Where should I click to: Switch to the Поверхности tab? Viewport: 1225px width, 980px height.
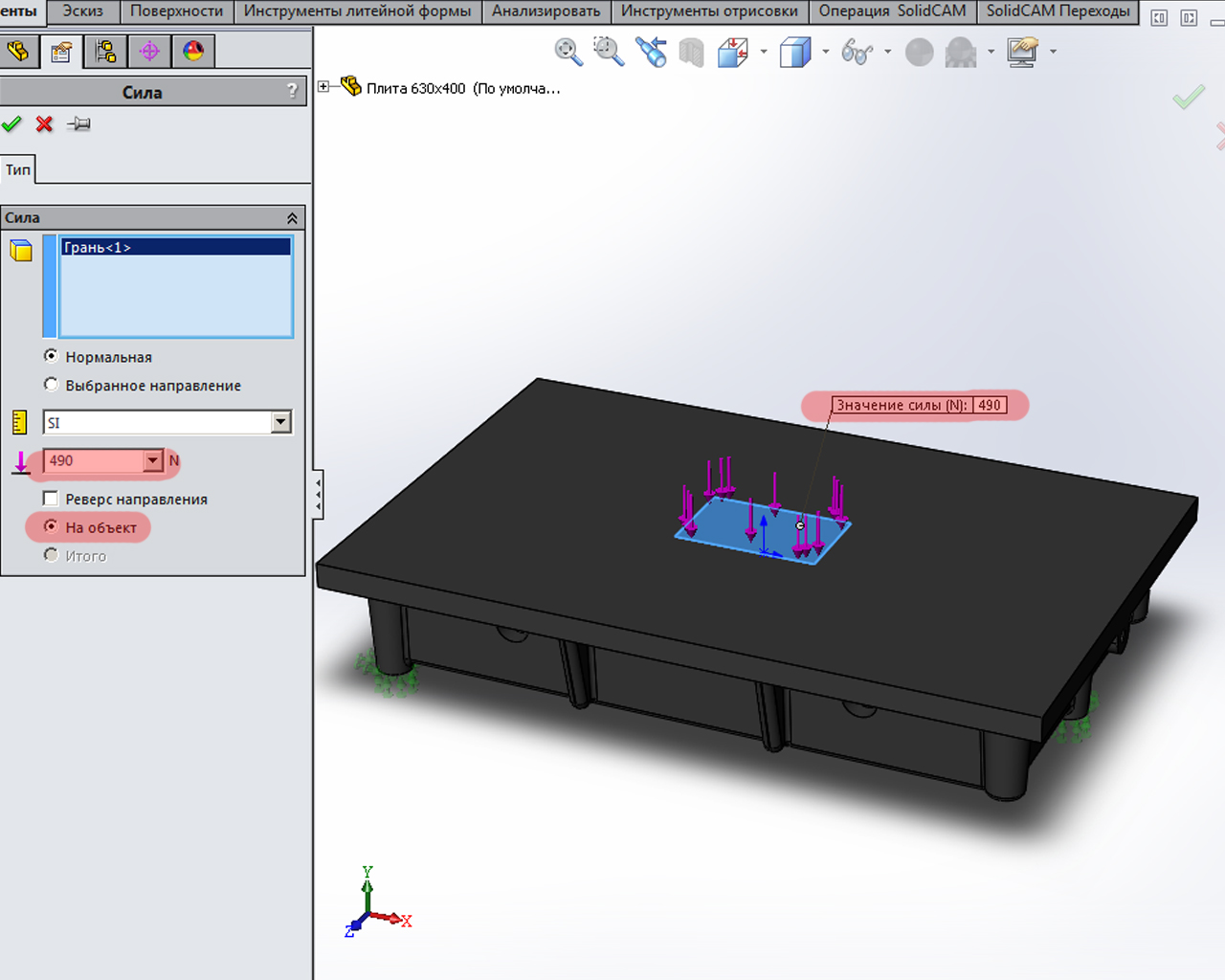[176, 11]
